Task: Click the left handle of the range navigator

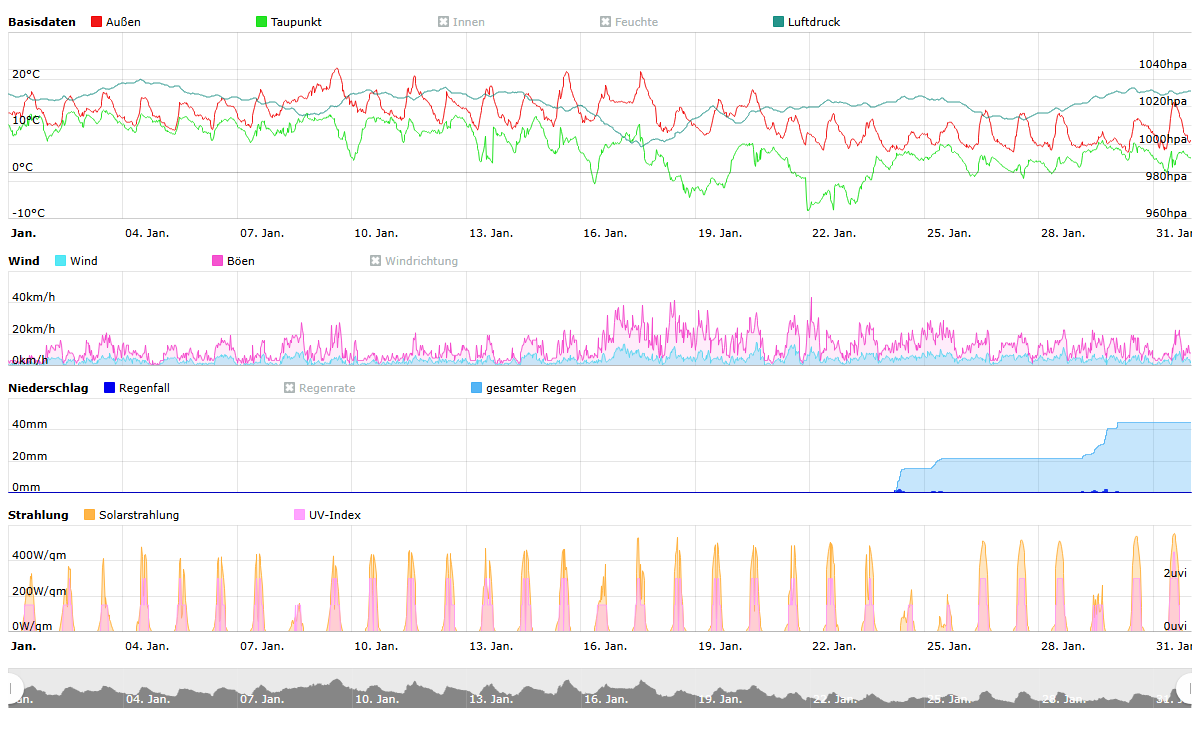Action: tap(14, 688)
